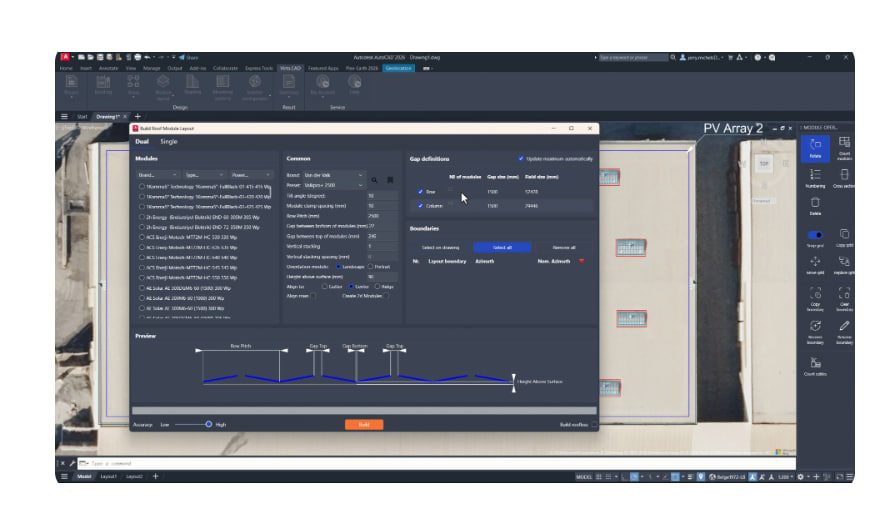The width and height of the screenshot is (887, 512).
Task: Switch to the Dual tab
Action: pos(142,141)
